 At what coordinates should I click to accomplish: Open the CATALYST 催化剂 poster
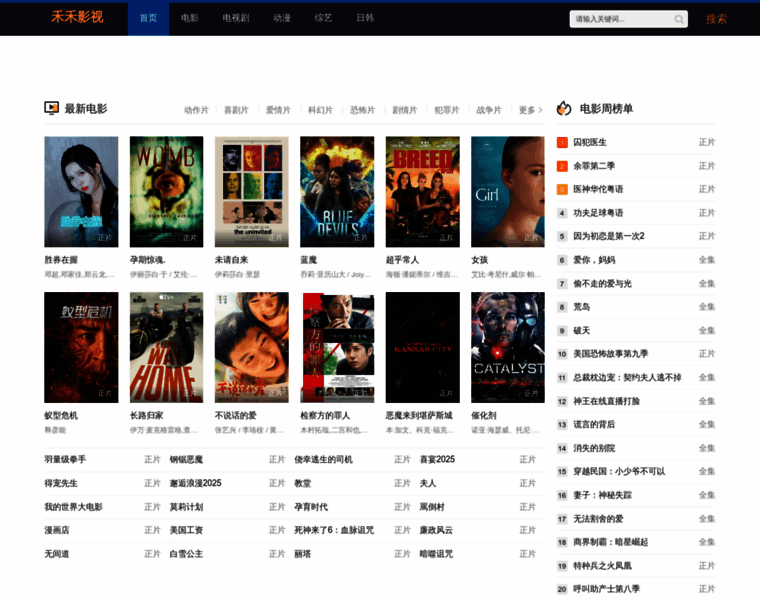(x=507, y=347)
